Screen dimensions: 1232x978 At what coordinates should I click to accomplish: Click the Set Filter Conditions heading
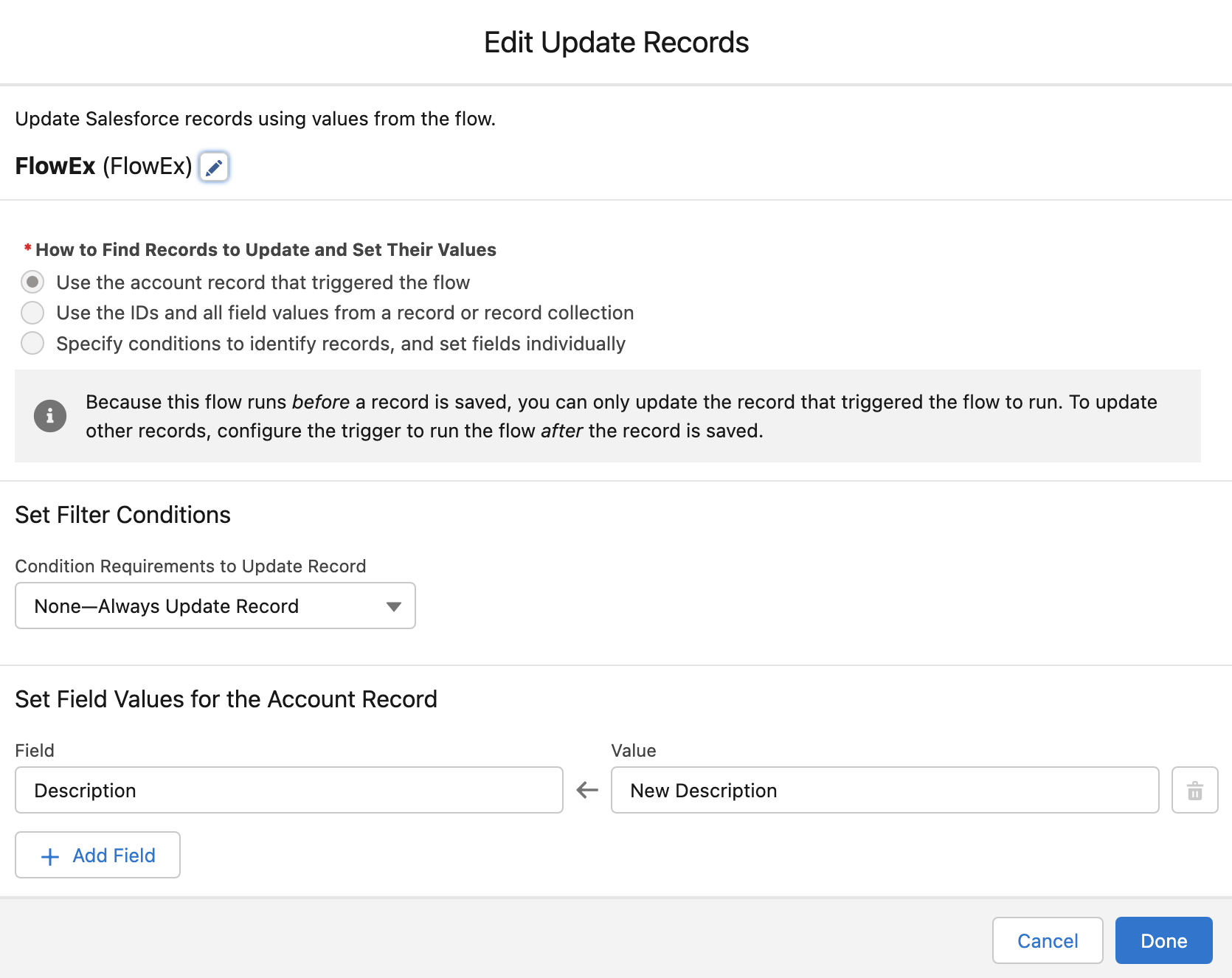(122, 514)
